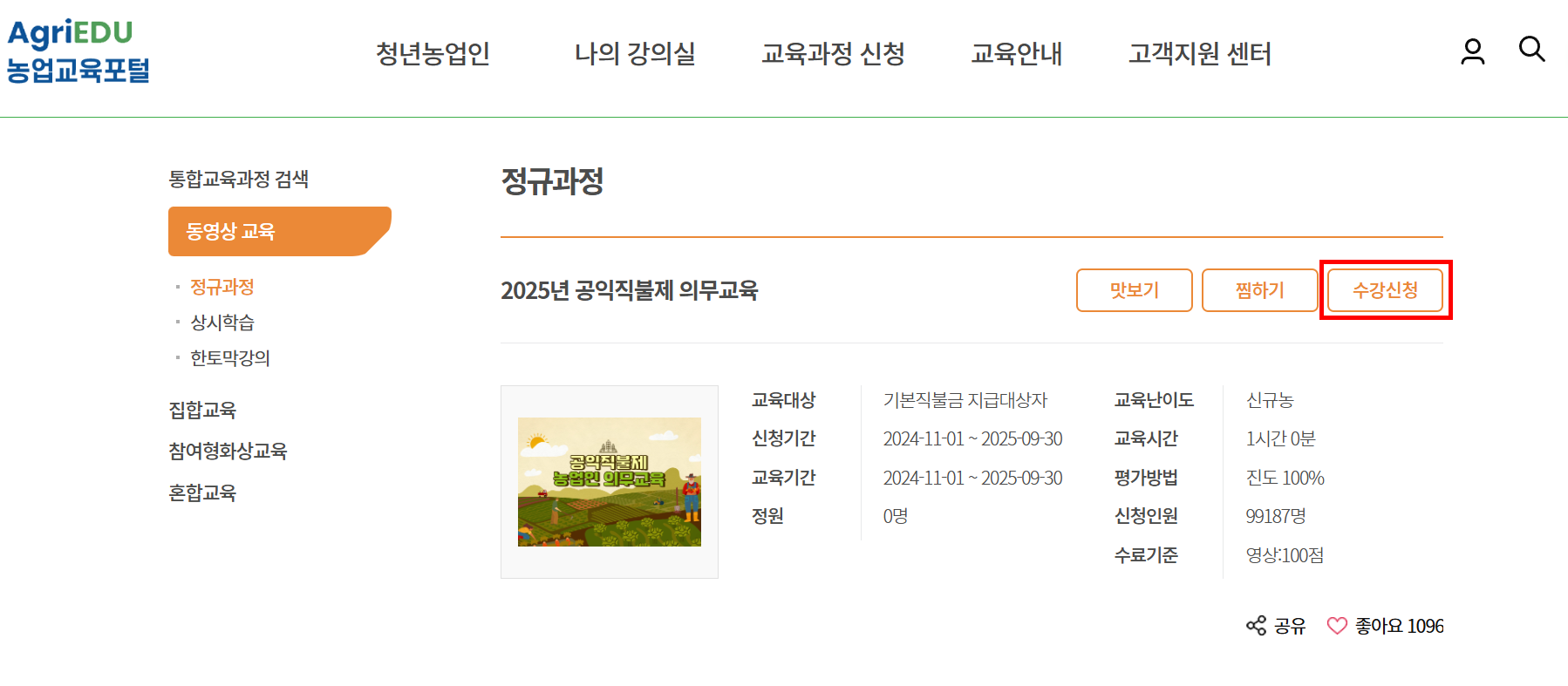Click the 교육난이도 value 신규농
The image size is (1568, 686).
point(1270,400)
